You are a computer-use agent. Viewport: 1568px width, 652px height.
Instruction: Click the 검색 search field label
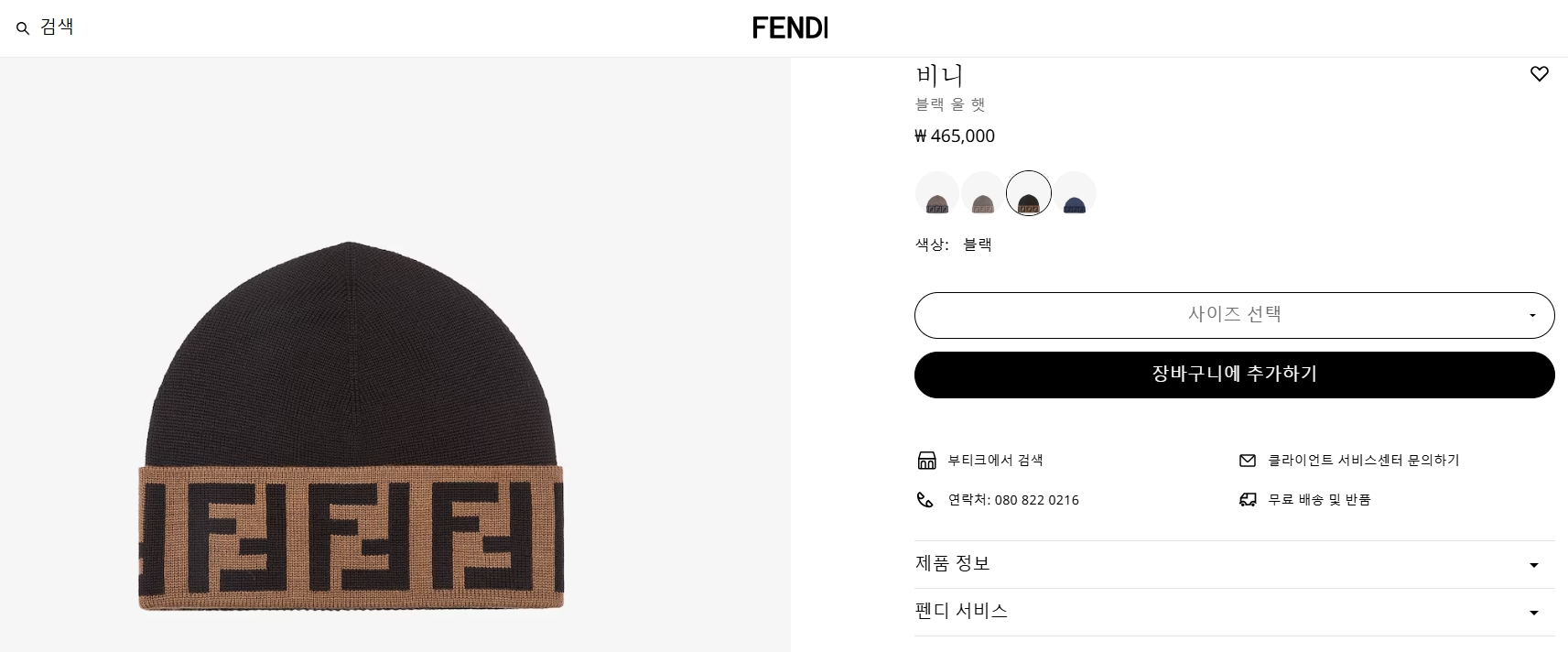tap(57, 27)
